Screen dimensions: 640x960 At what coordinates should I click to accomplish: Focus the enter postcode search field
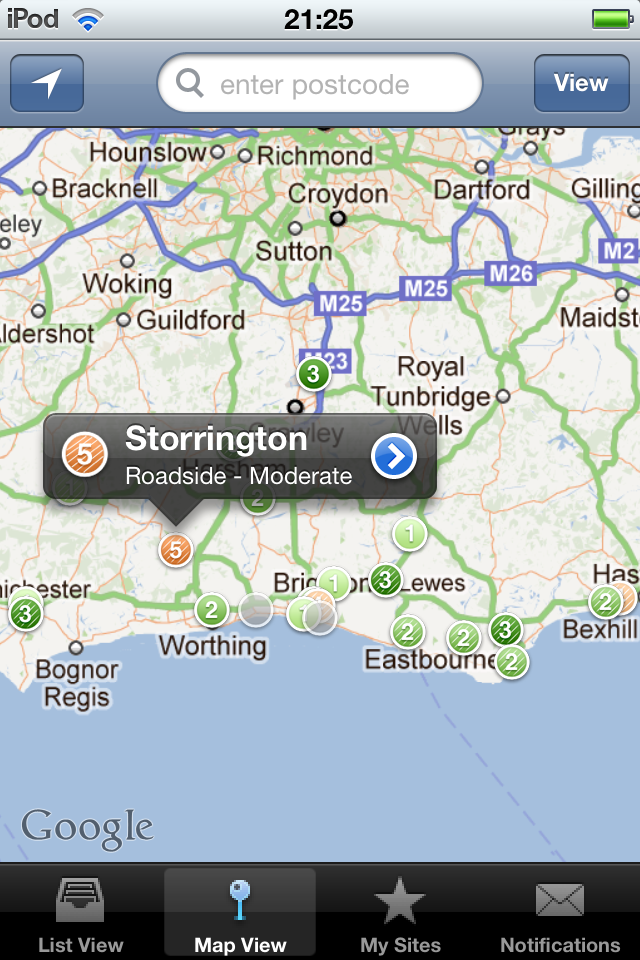320,83
